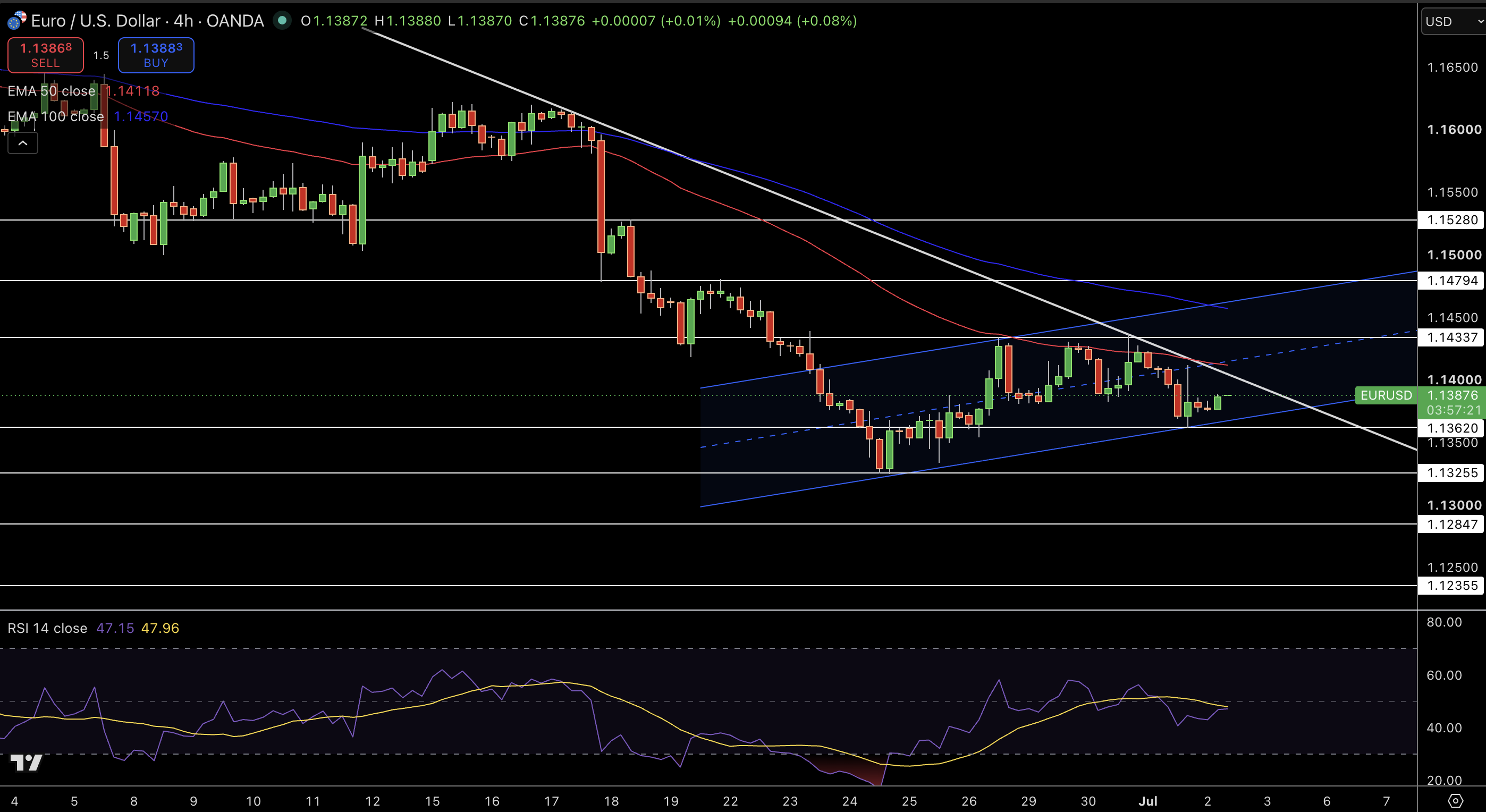
Task: Click the Euro / U.S. Dollar symbol title
Action: 96,21
